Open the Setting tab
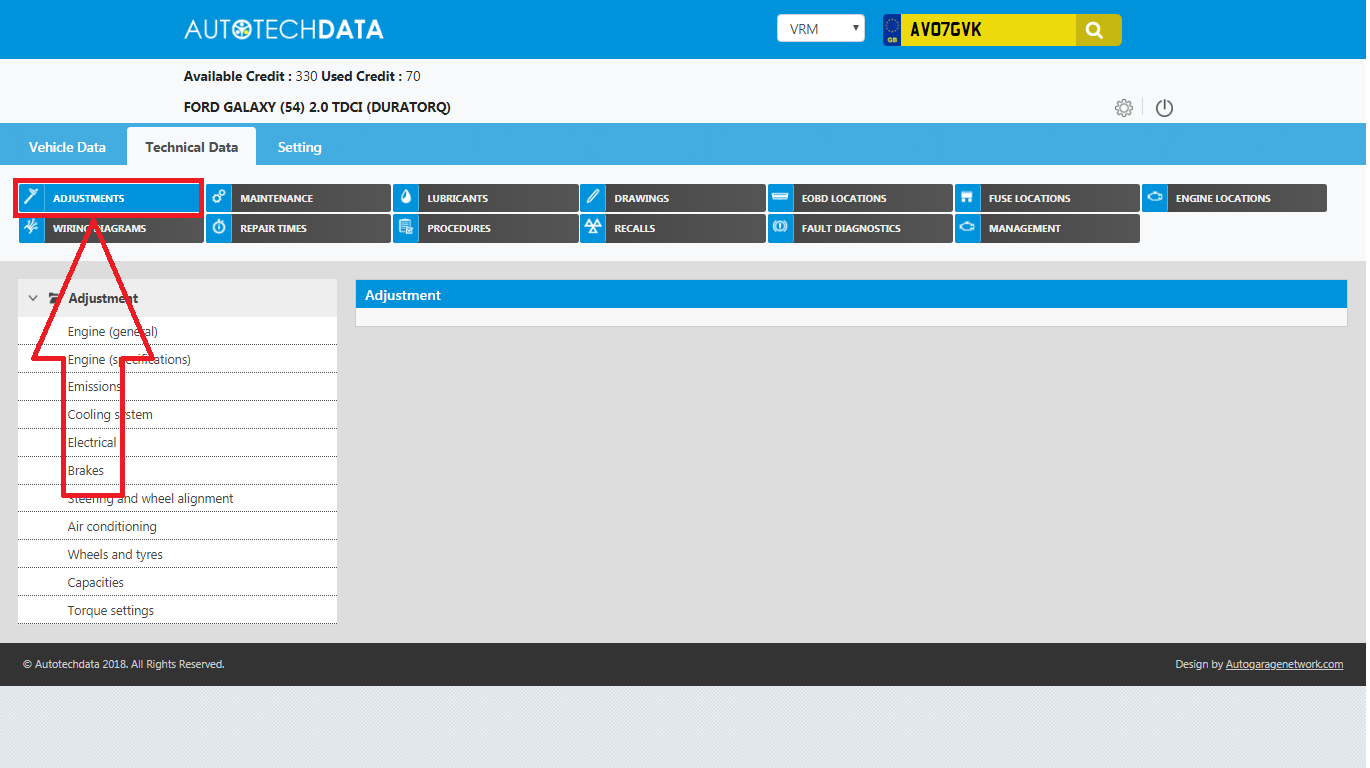This screenshot has height=768, width=1370. pos(300,147)
